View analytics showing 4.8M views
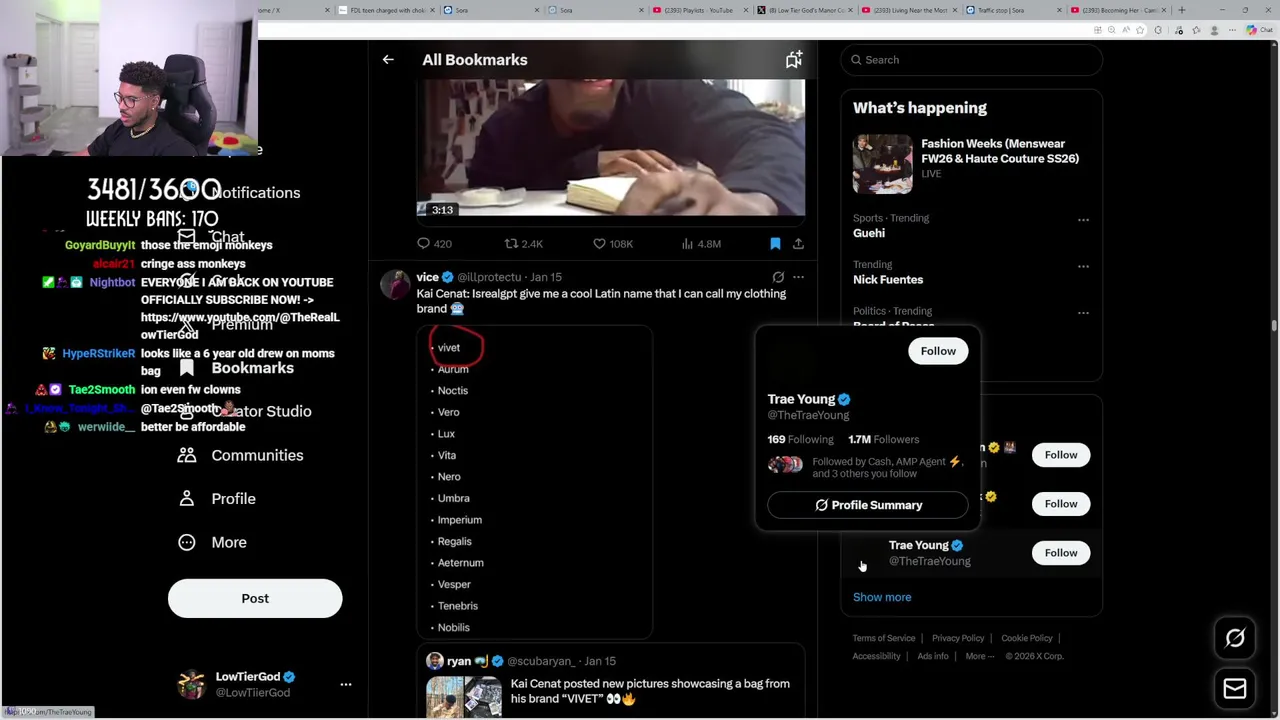This screenshot has height=720, width=1280. coord(700,244)
